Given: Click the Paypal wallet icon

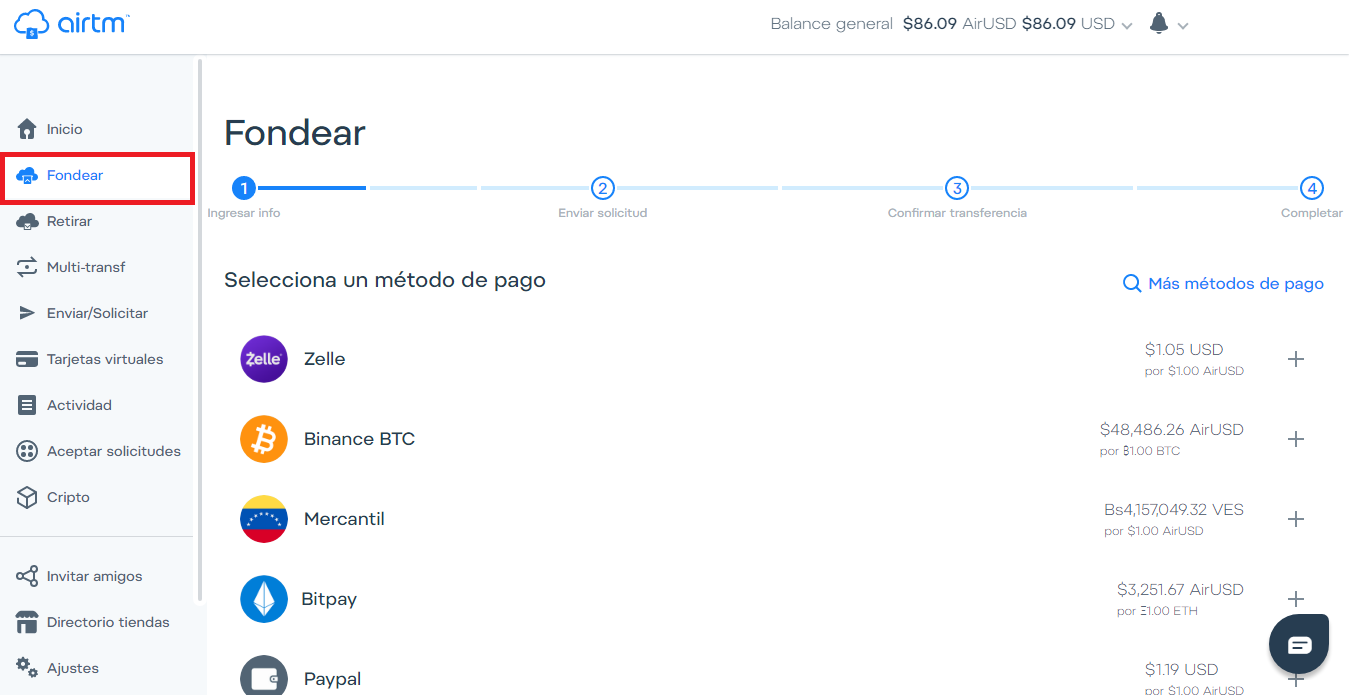Looking at the screenshot, I should 264,676.
